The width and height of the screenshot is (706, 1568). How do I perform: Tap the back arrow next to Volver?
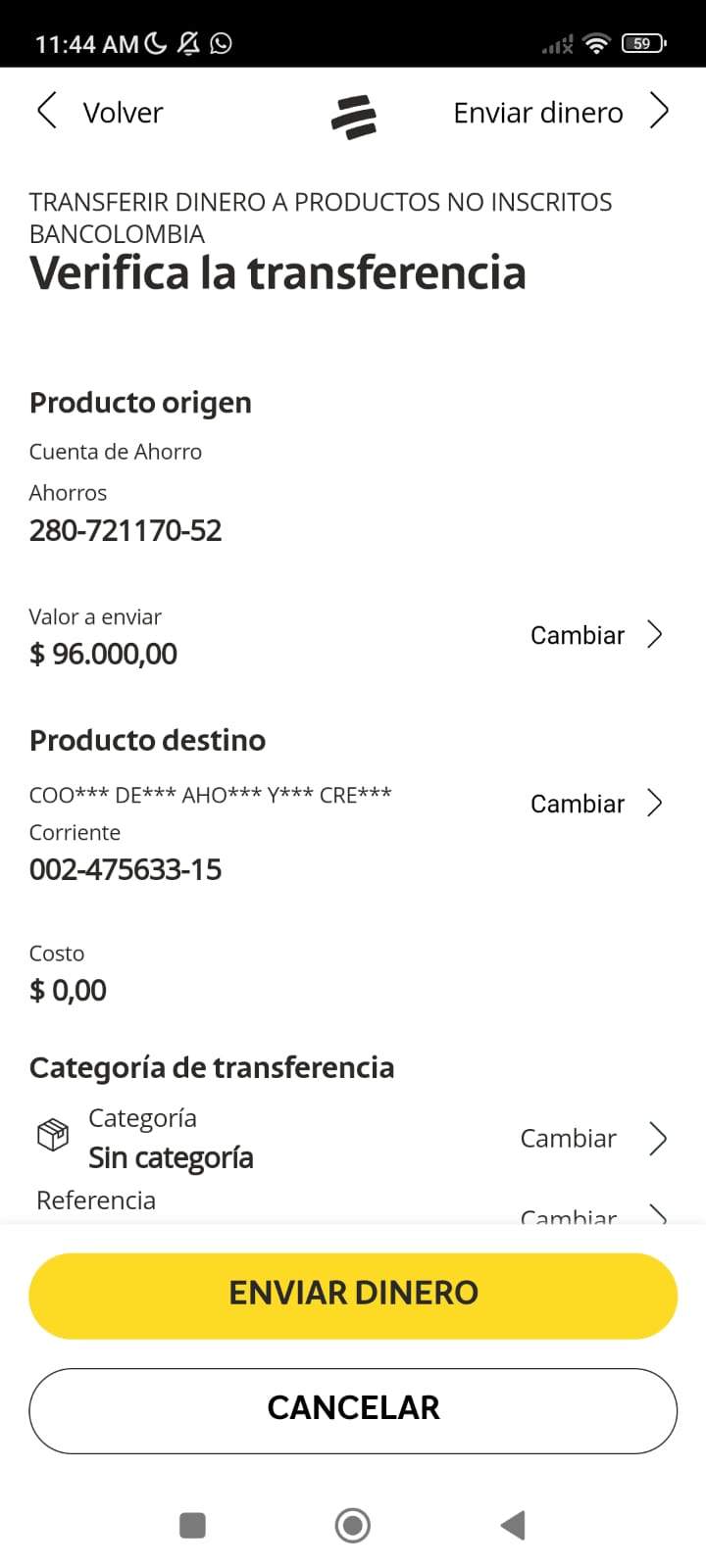[x=46, y=112]
